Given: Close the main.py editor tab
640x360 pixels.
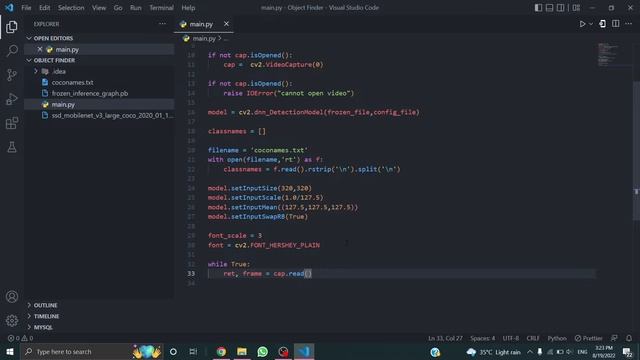Looking at the screenshot, I should click(x=226, y=24).
